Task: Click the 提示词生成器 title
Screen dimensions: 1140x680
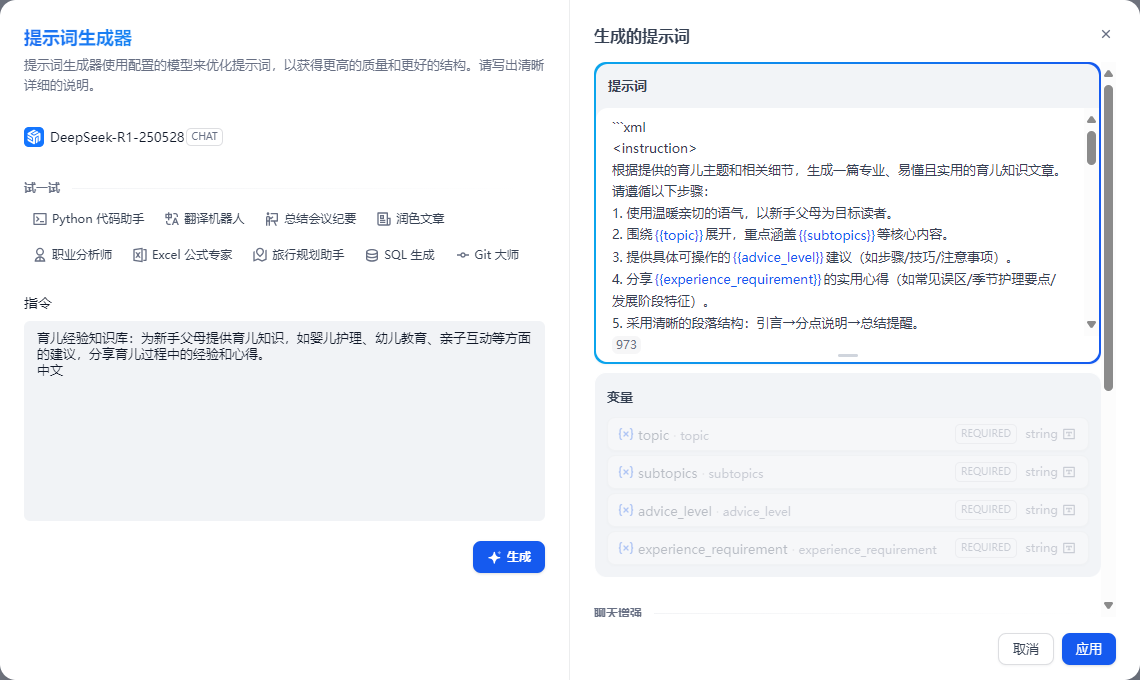Action: (x=78, y=38)
